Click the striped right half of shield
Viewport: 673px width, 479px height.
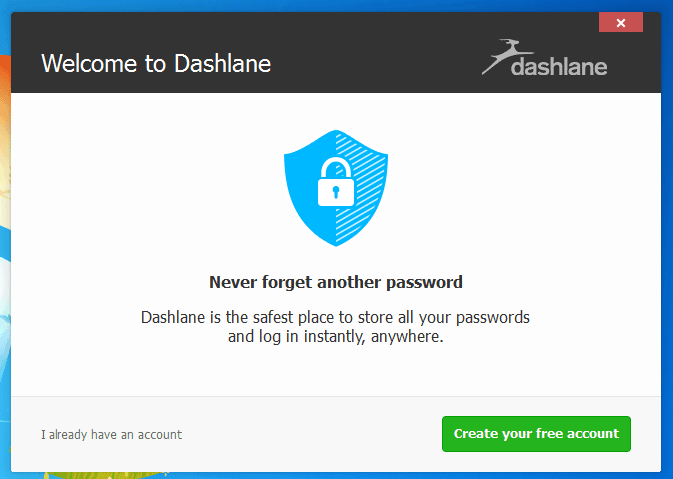click(x=361, y=189)
